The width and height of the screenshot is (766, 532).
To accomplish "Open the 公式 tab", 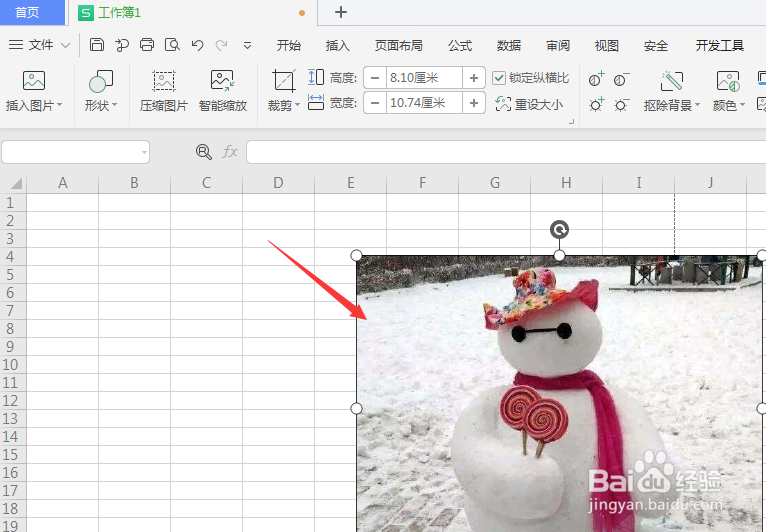I will click(x=460, y=45).
